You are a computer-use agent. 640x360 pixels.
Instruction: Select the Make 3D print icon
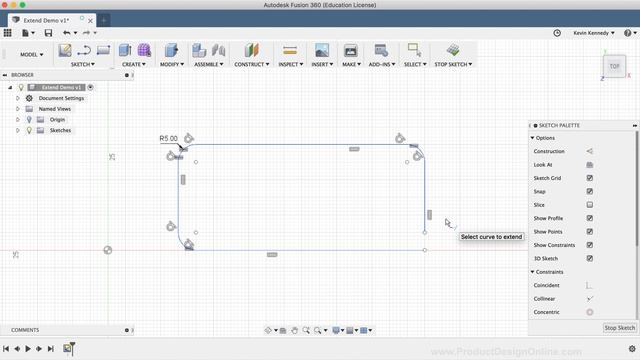click(350, 51)
